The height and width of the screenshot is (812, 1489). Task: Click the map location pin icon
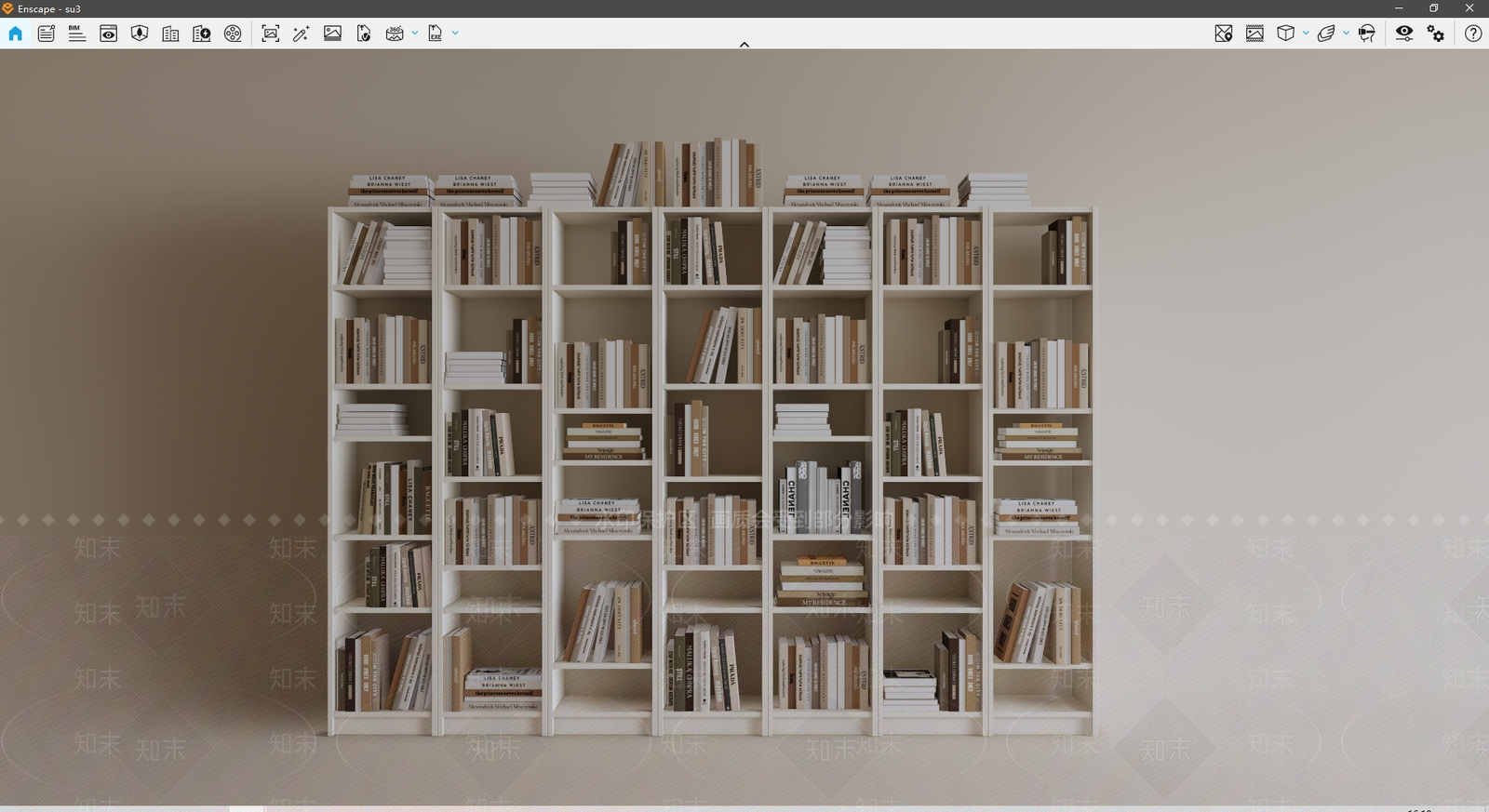1223,33
